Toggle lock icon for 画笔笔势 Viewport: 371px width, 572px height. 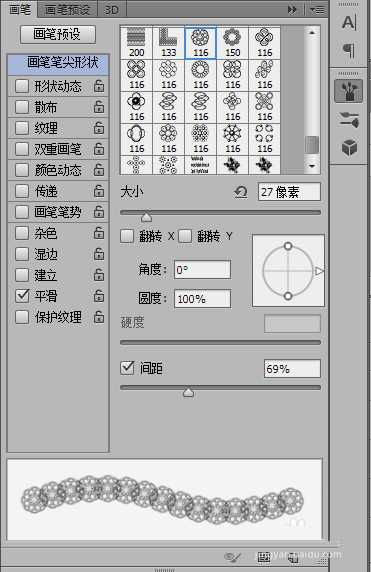99,211
